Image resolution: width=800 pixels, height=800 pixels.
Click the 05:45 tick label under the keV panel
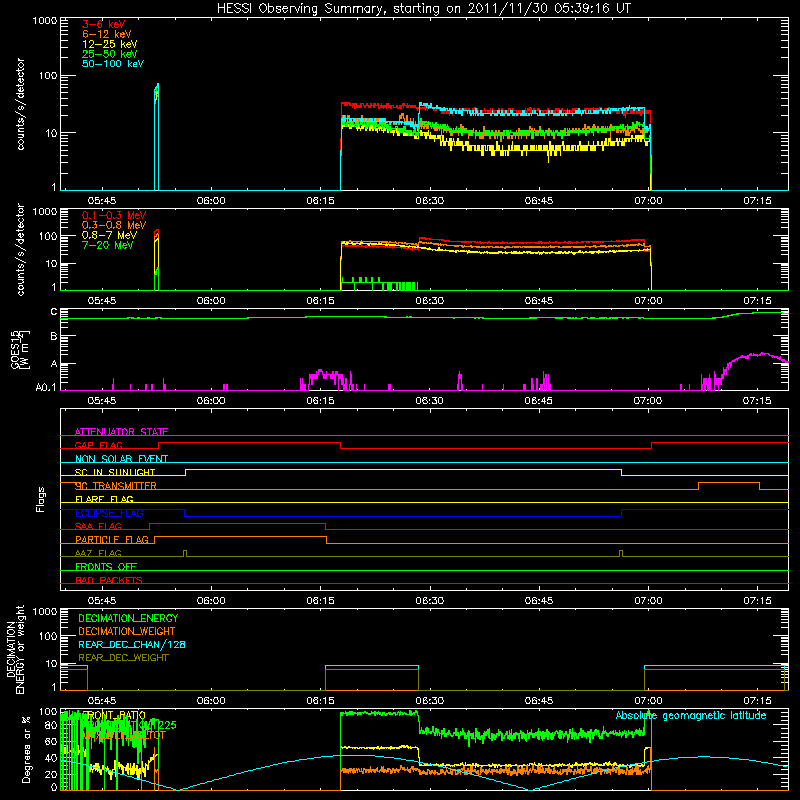click(102, 201)
